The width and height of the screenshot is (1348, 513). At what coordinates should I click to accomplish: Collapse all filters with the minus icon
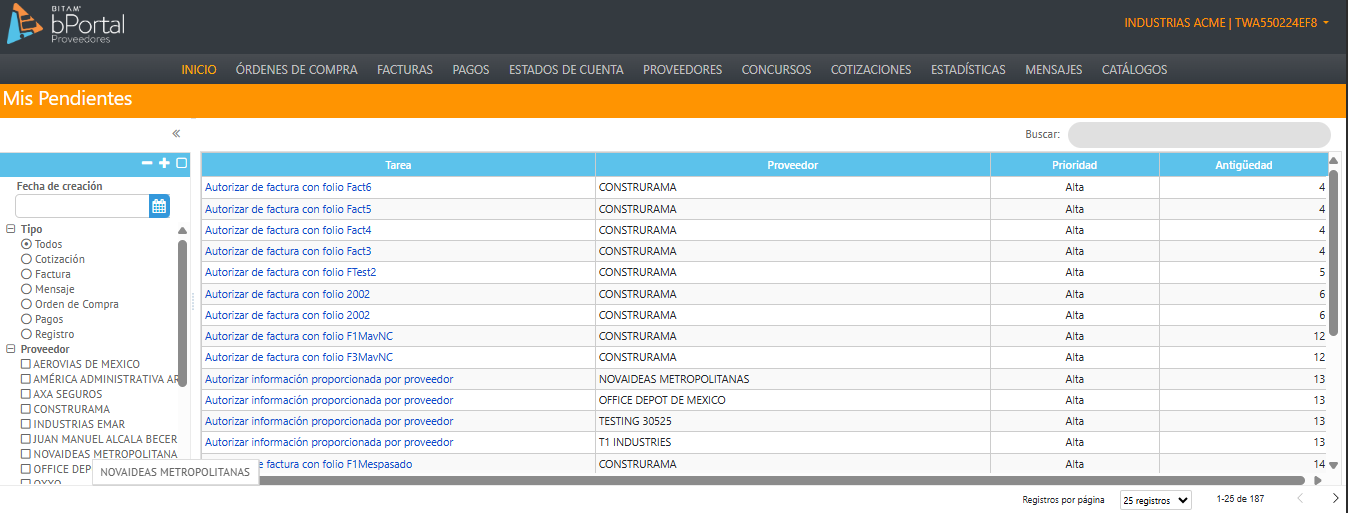pyautogui.click(x=147, y=163)
